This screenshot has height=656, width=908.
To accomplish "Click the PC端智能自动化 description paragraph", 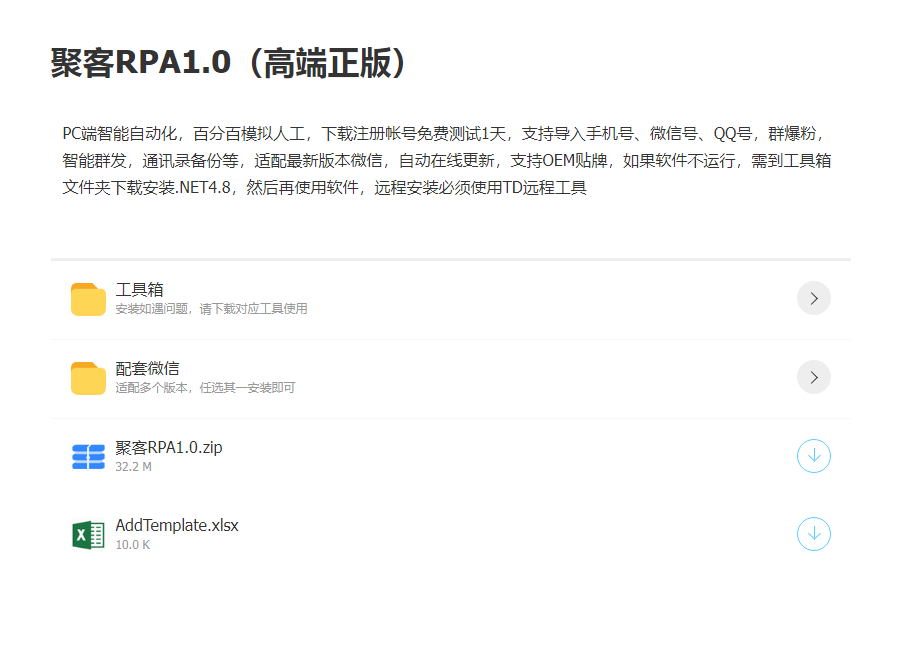I will point(446,160).
